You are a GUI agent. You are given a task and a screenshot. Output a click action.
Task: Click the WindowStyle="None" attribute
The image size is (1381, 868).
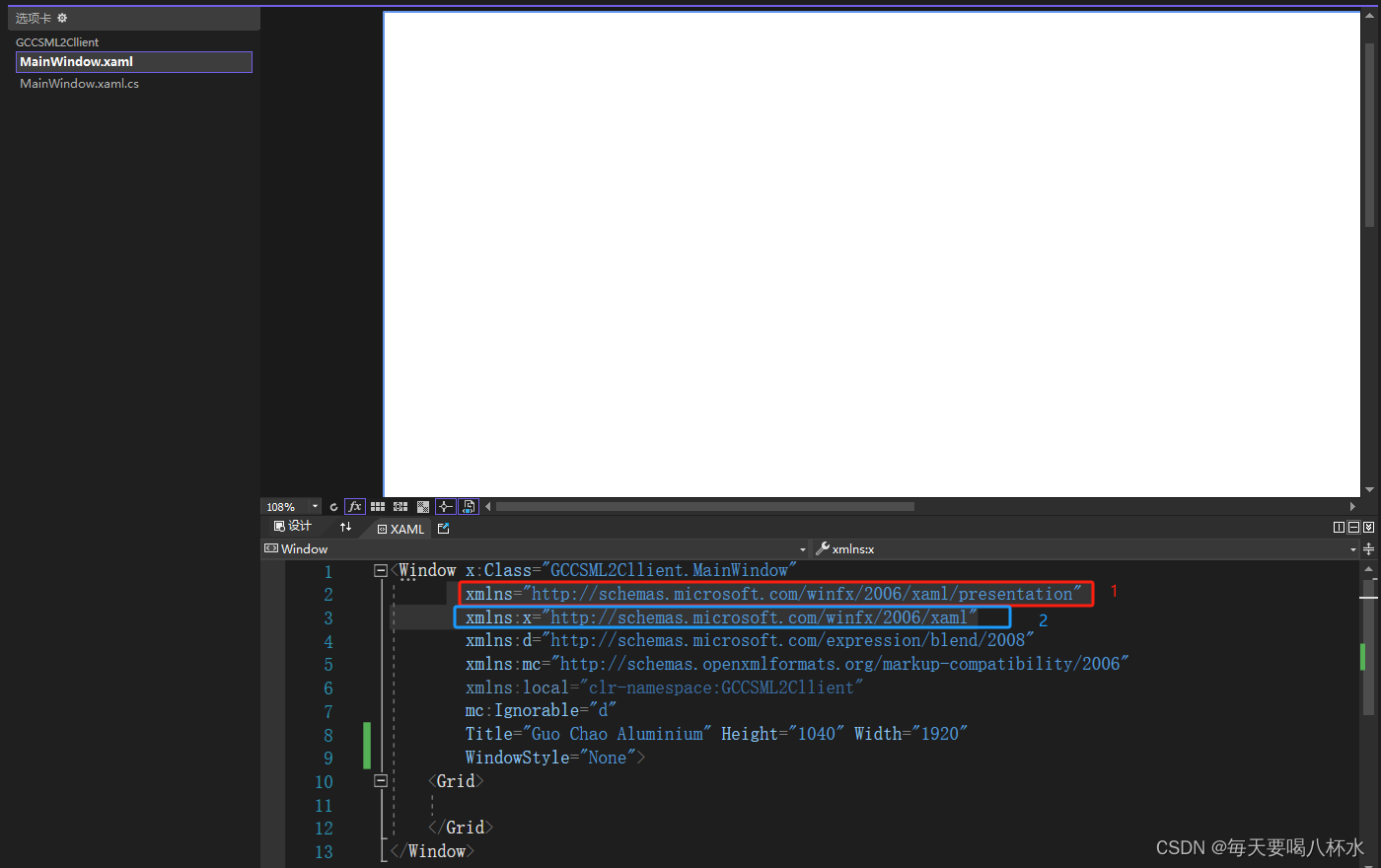pos(551,758)
